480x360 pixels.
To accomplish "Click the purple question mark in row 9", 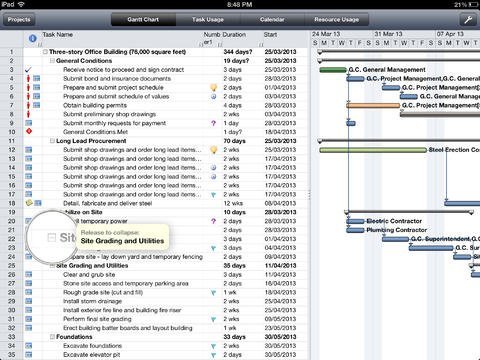I will coord(214,123).
